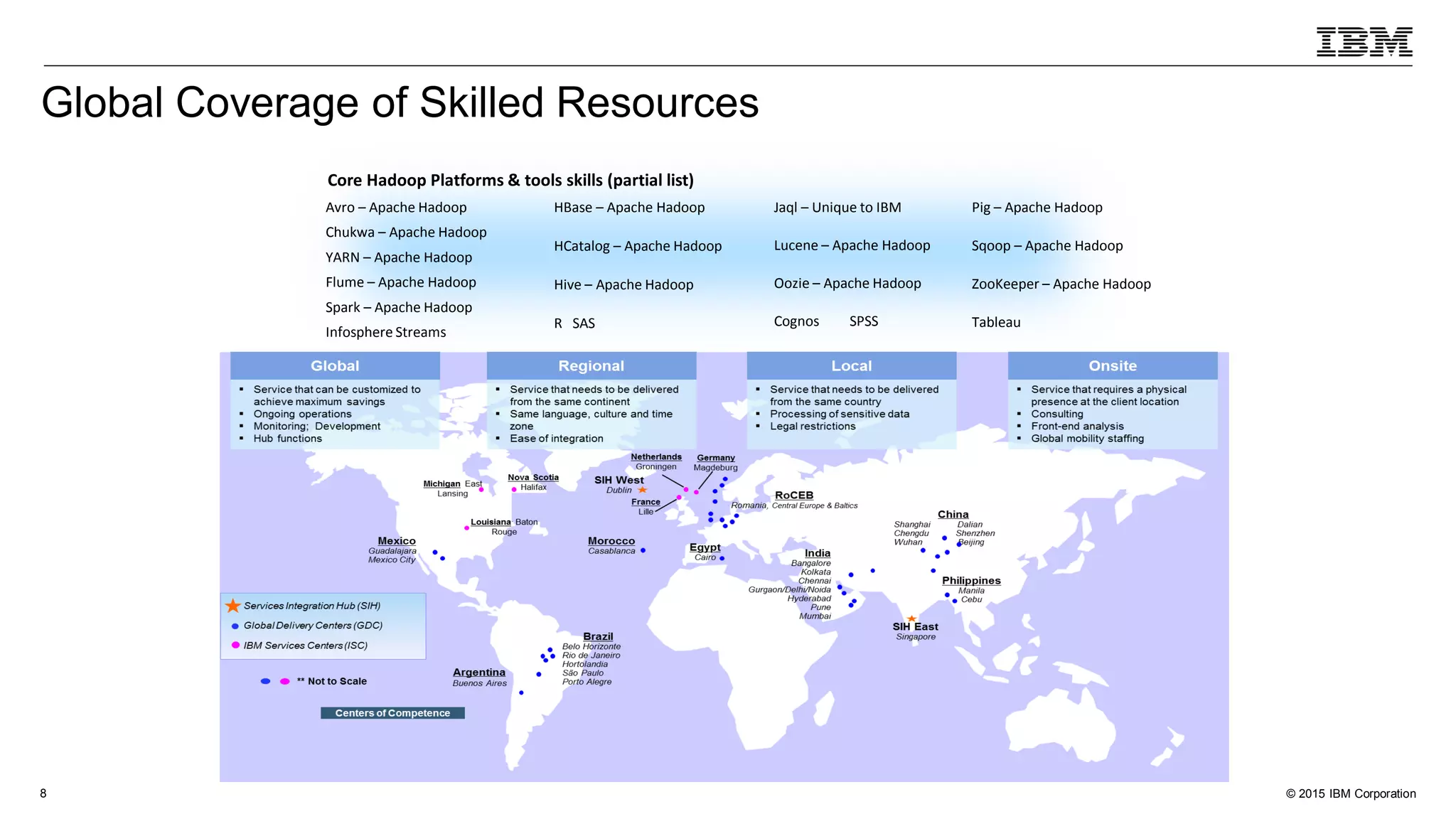Image resolution: width=1456 pixels, height=819 pixels.
Task: Click the orange star legend icon for SIH
Action: [x=232, y=606]
